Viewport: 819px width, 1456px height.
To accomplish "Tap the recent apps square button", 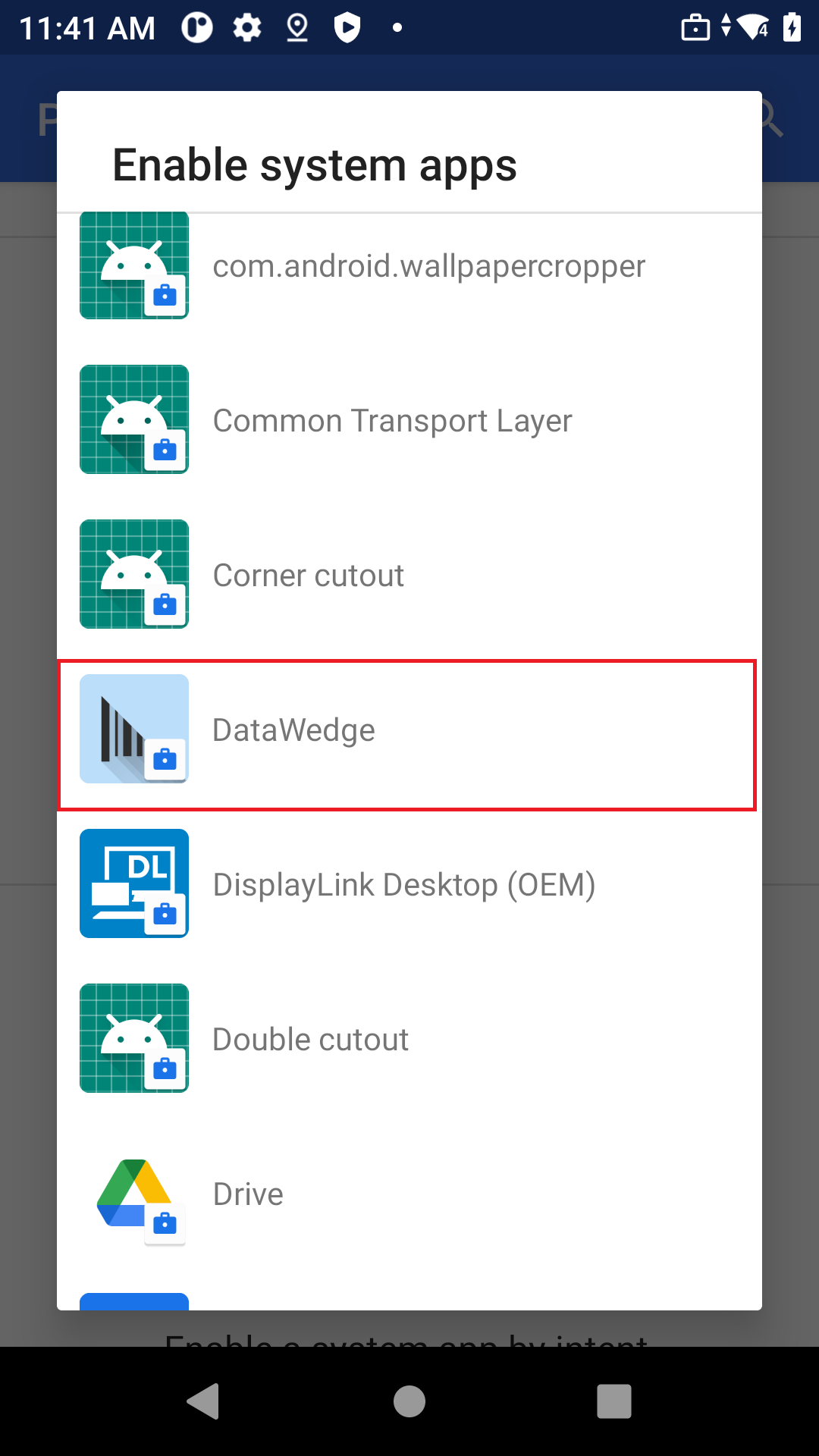I will (x=614, y=1401).
